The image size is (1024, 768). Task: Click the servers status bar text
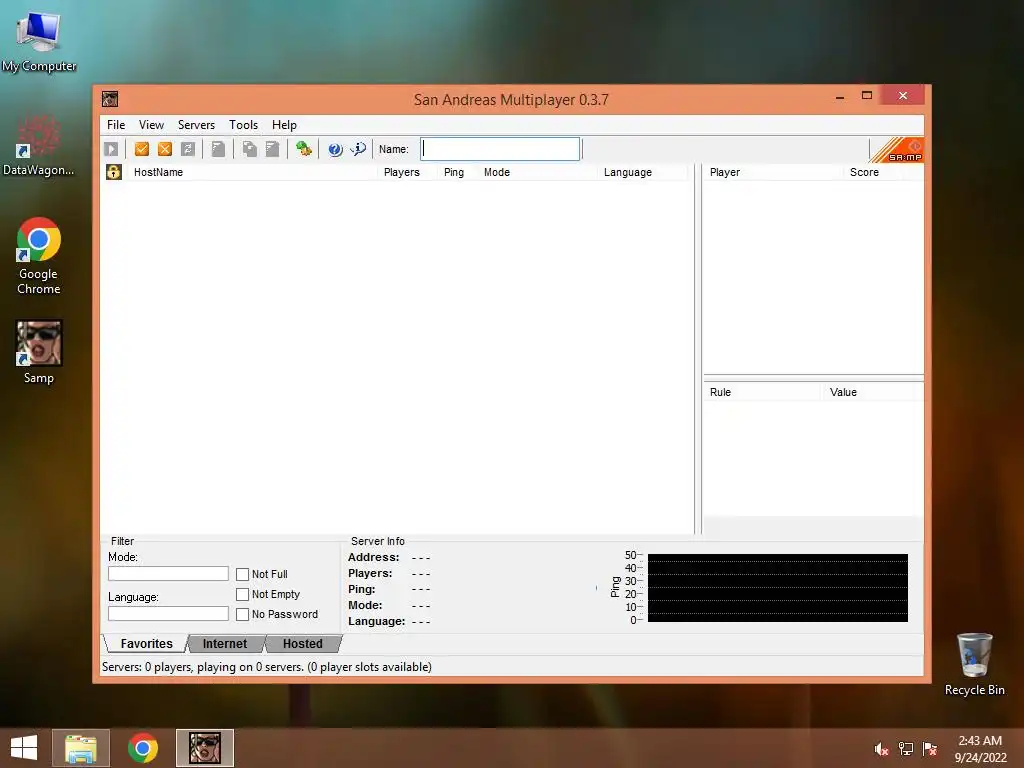(x=266, y=667)
